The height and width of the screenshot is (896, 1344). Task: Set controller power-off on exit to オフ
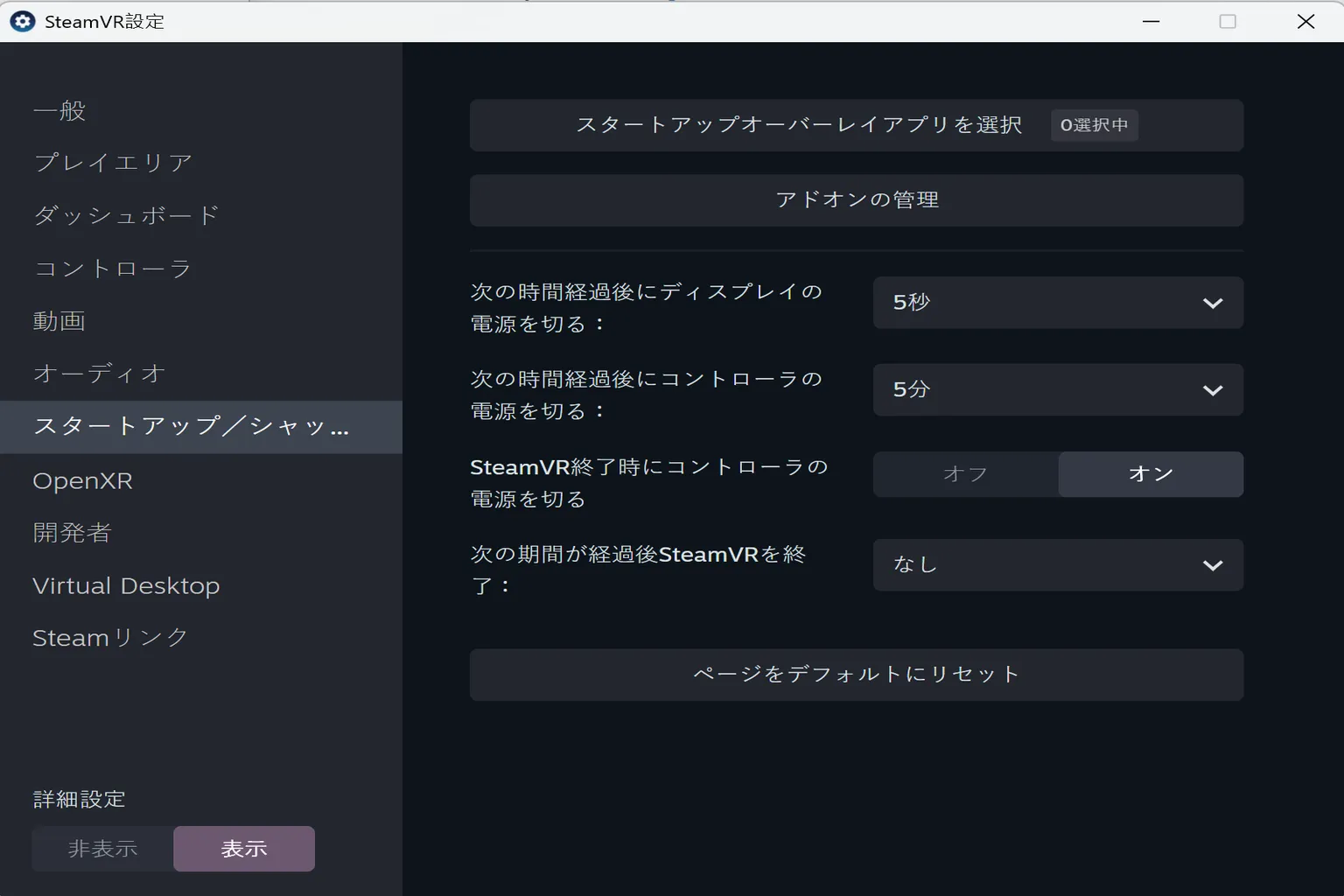click(x=966, y=474)
